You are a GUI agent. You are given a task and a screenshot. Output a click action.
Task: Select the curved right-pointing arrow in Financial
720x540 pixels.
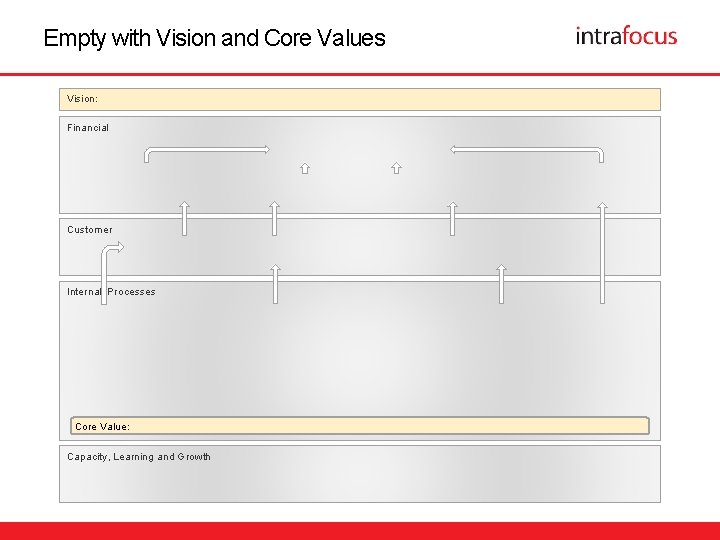pos(207,150)
